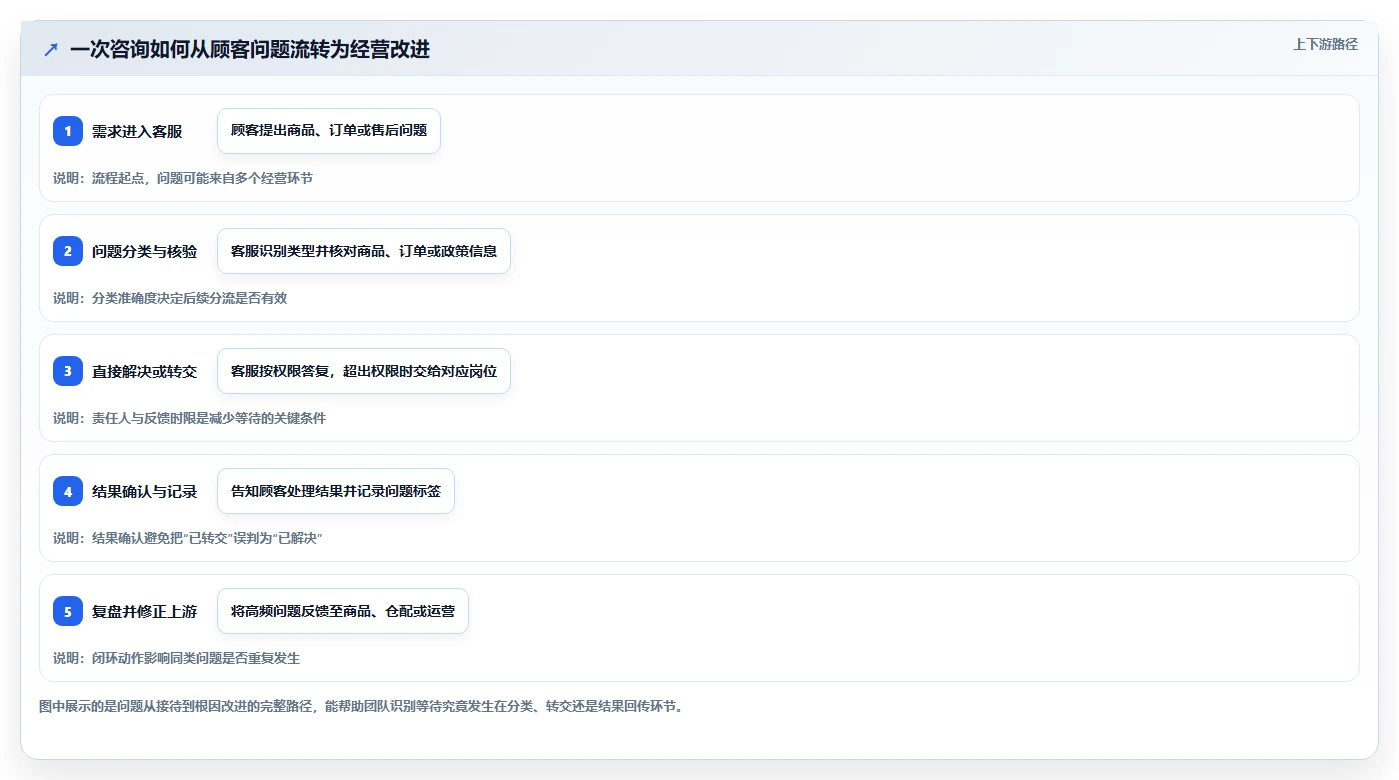Click the note 分类准确度决定后续分流是否有效
This screenshot has width=1399, height=780.
click(170, 298)
